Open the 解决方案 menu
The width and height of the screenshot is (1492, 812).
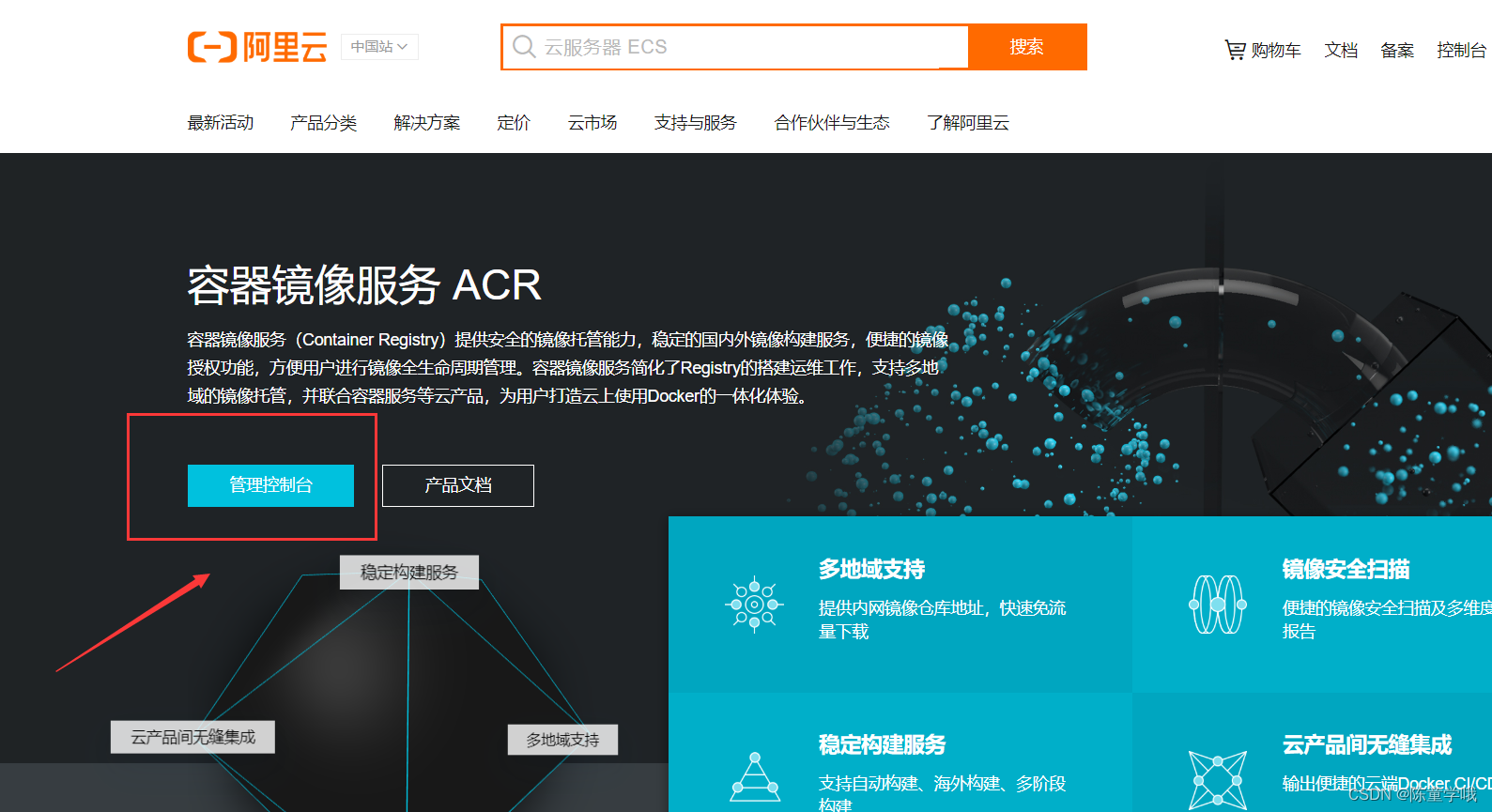[427, 123]
